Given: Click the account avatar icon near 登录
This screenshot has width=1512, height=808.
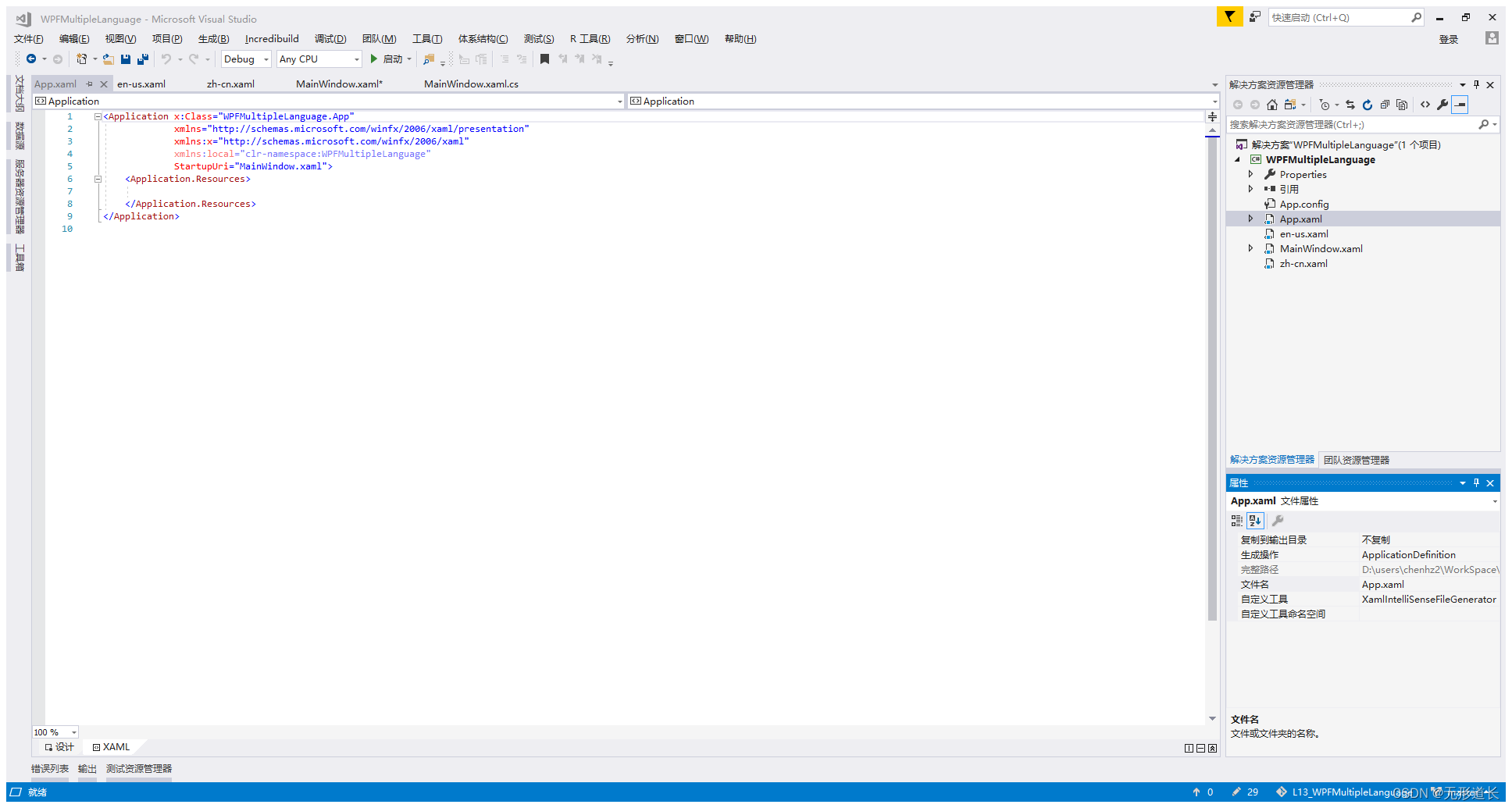Looking at the screenshot, I should click(1492, 38).
